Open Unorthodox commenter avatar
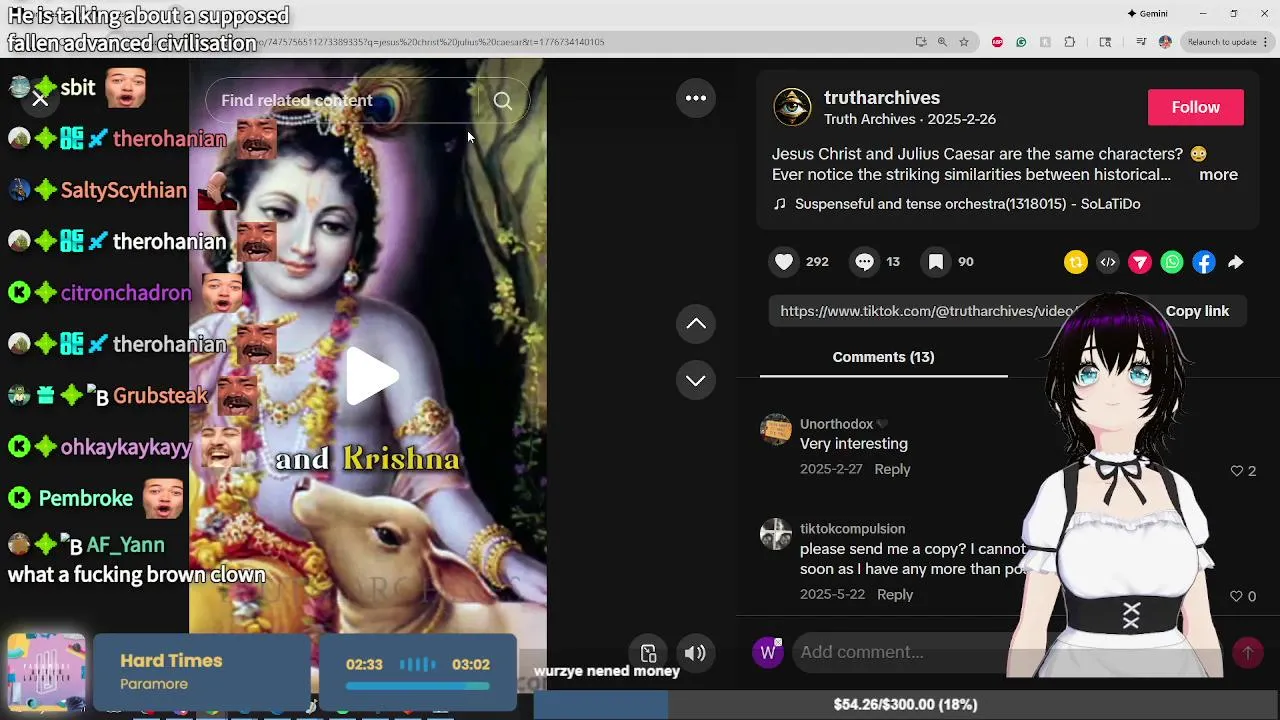This screenshot has height=720, width=1280. pyautogui.click(x=776, y=429)
